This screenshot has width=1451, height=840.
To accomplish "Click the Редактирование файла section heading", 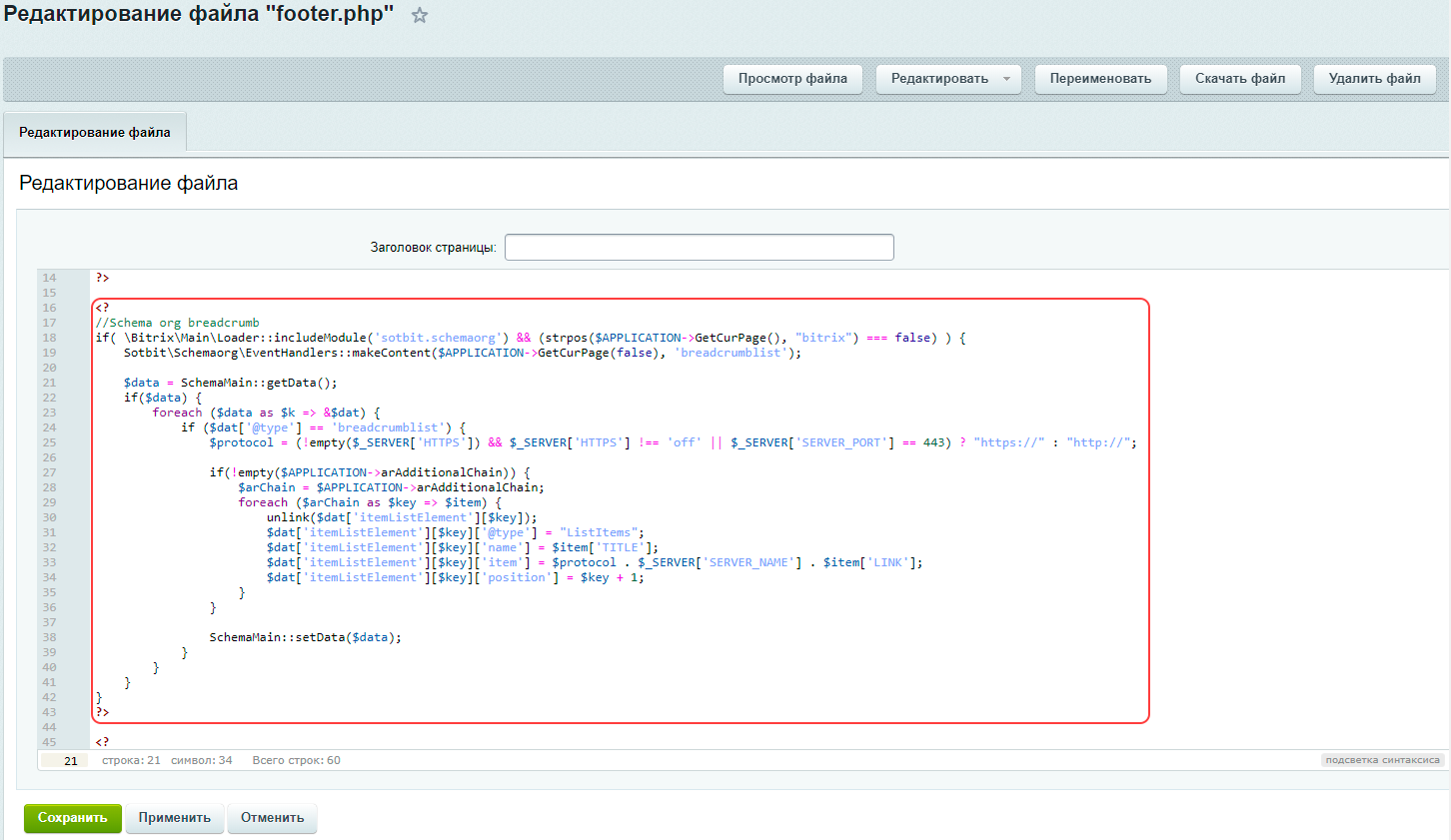I will tap(129, 183).
